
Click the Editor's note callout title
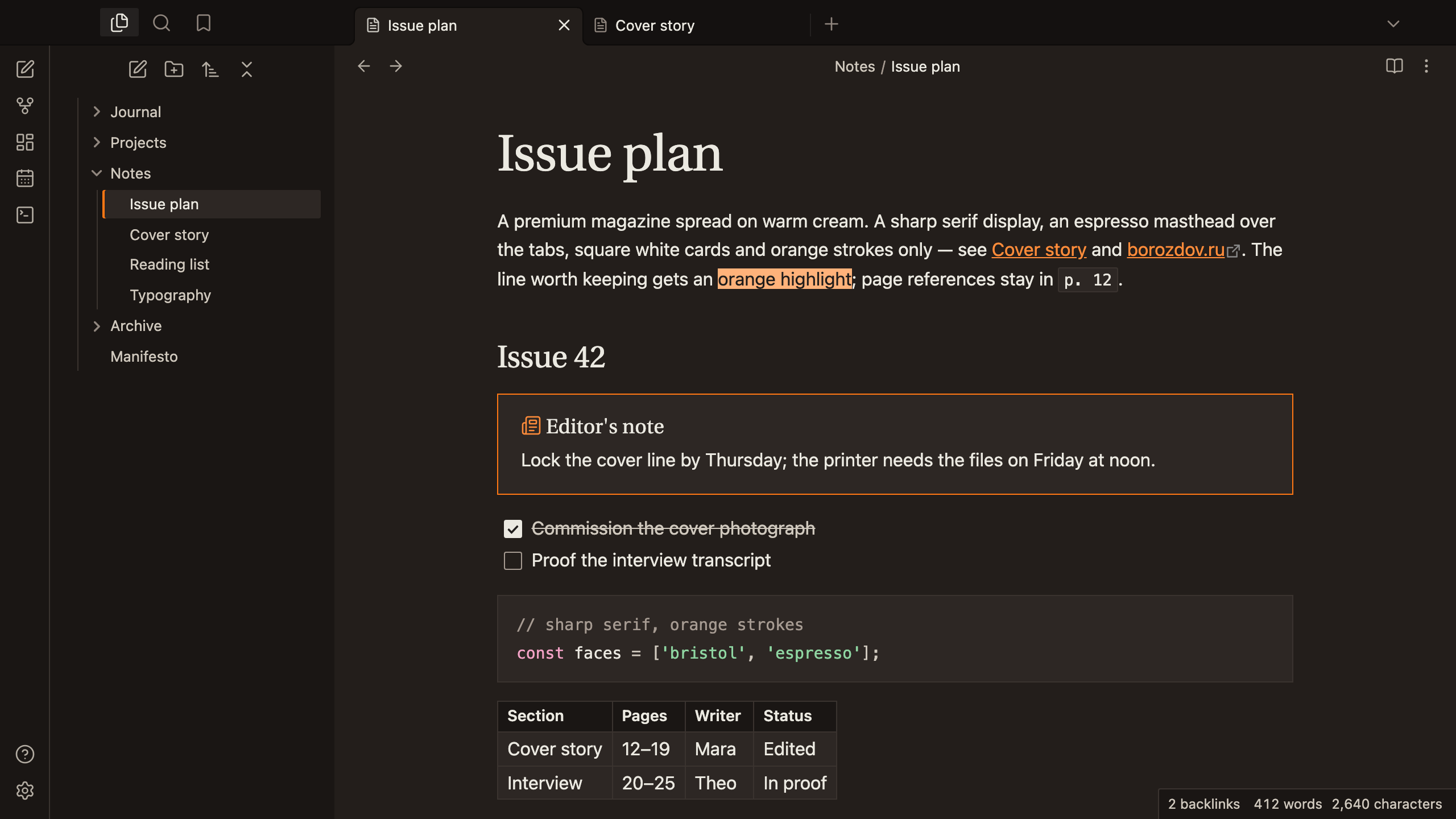tap(605, 426)
